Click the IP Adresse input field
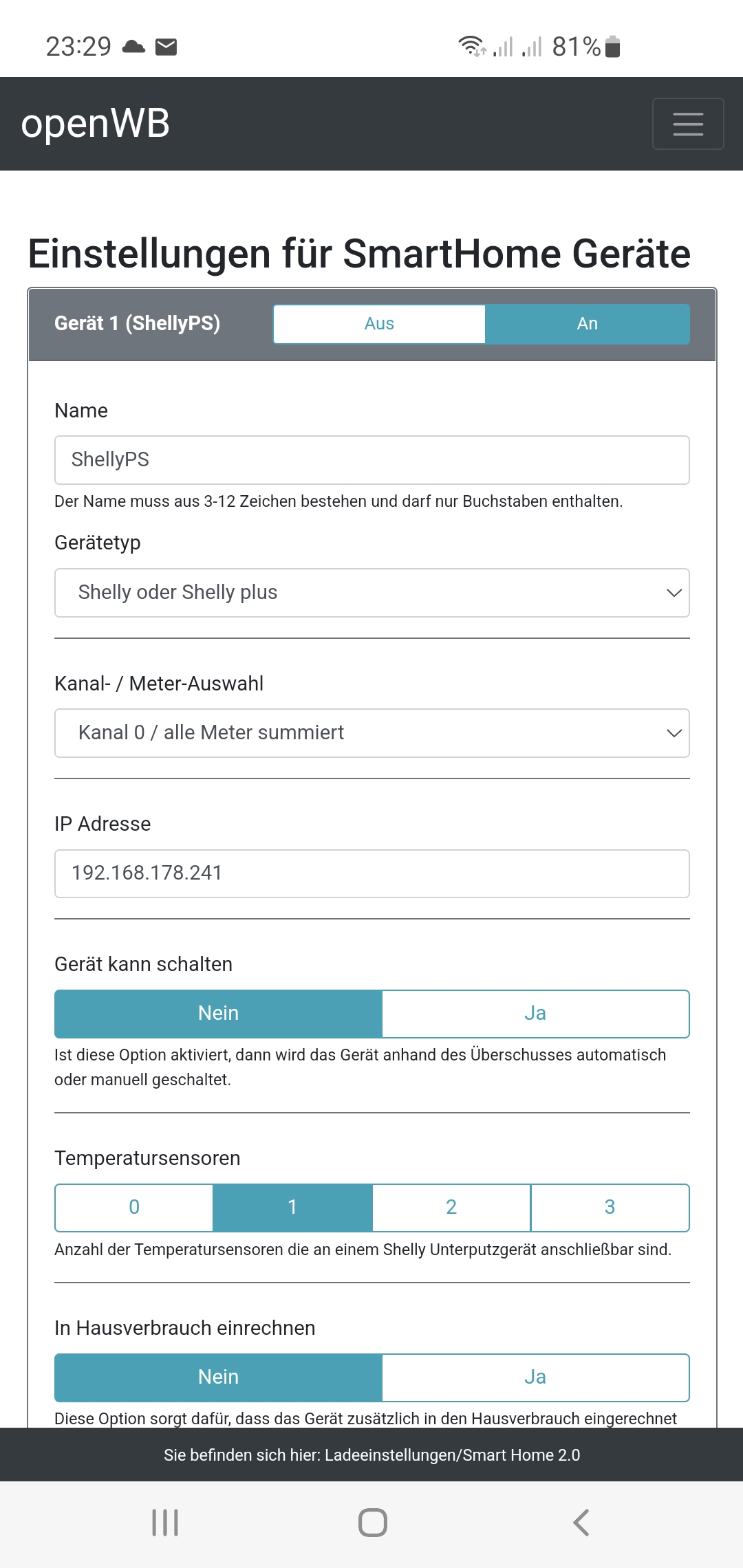 point(371,873)
